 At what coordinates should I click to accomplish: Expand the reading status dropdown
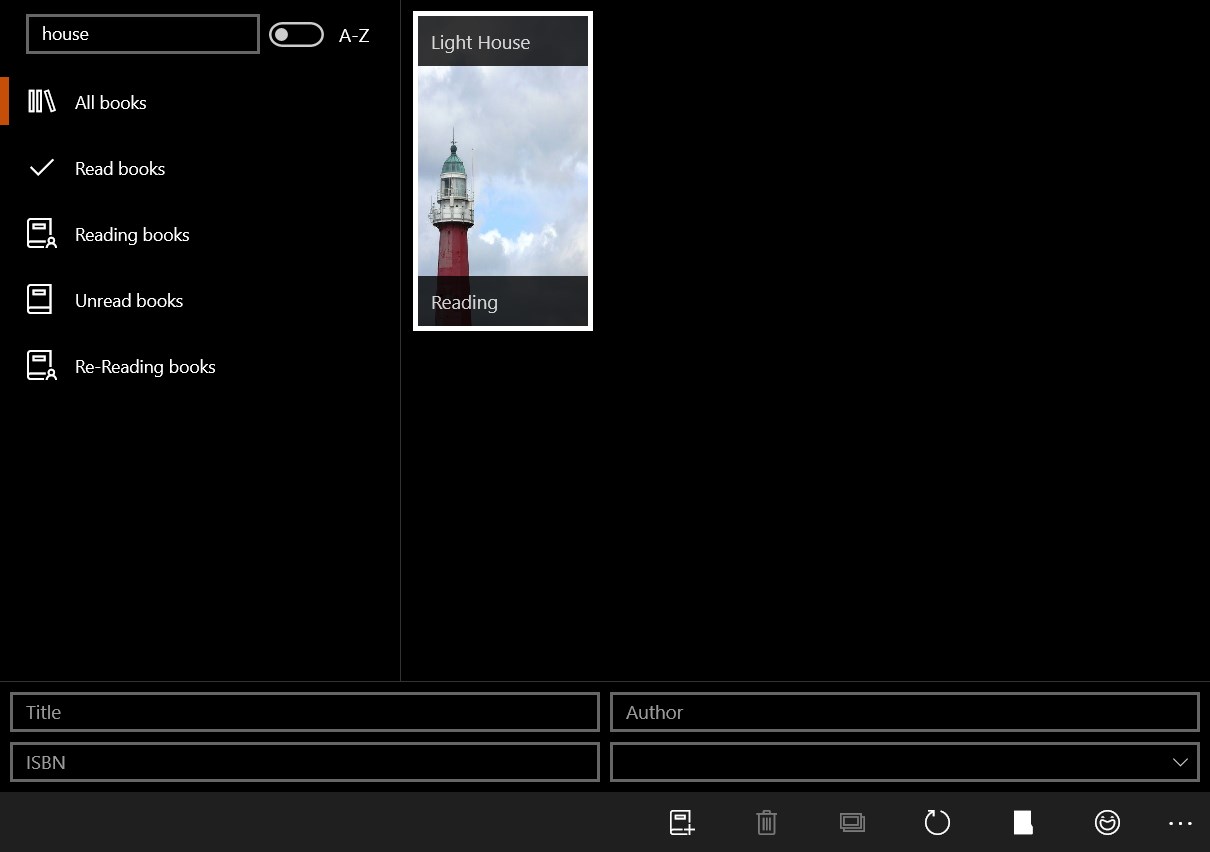pos(905,762)
